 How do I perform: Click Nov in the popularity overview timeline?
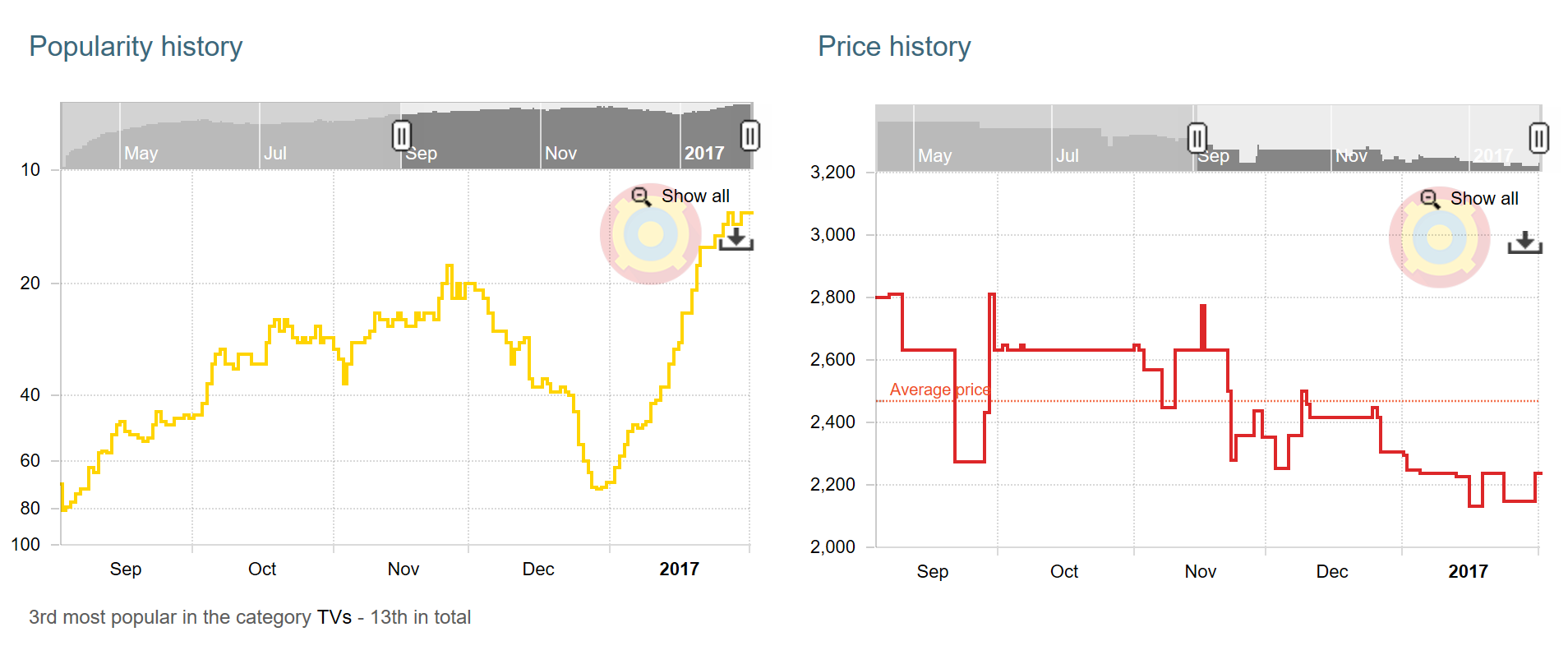(x=561, y=154)
